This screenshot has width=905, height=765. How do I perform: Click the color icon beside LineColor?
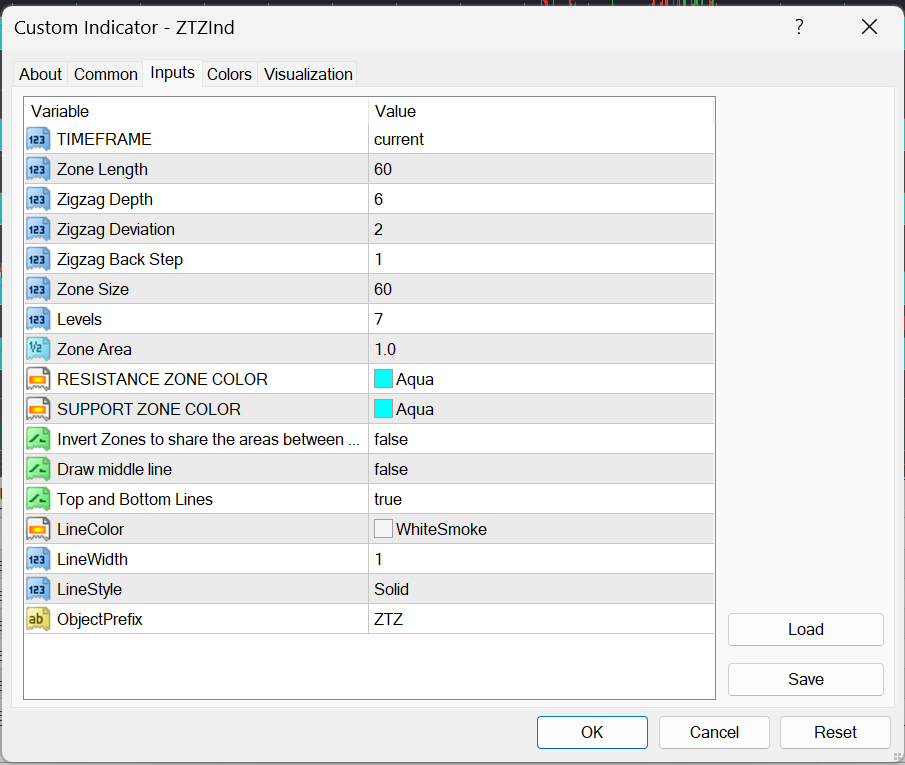(x=38, y=529)
